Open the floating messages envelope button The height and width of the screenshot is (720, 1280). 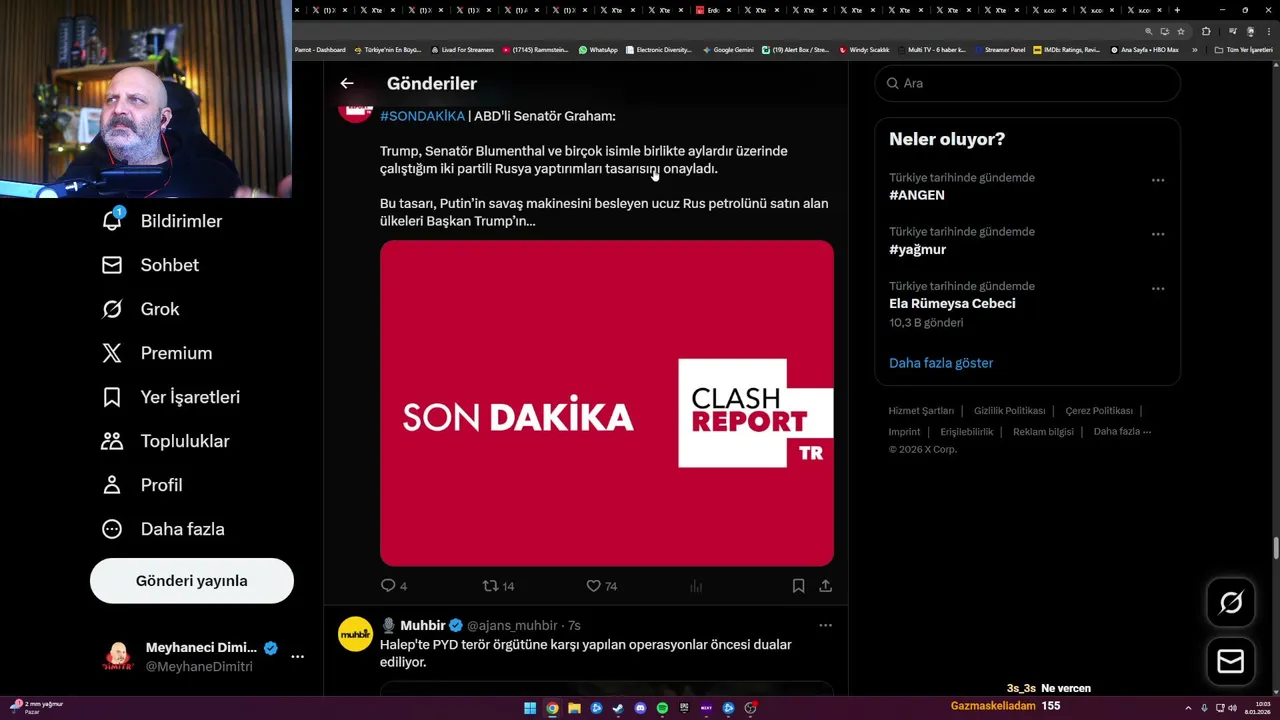coord(1231,661)
